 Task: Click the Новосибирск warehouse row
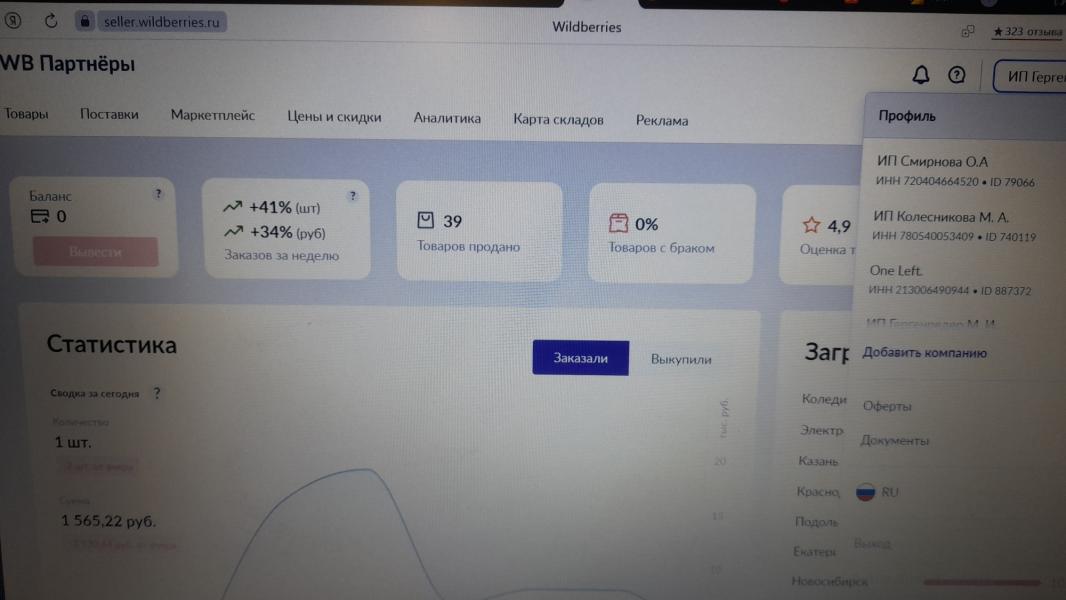[x=829, y=581]
